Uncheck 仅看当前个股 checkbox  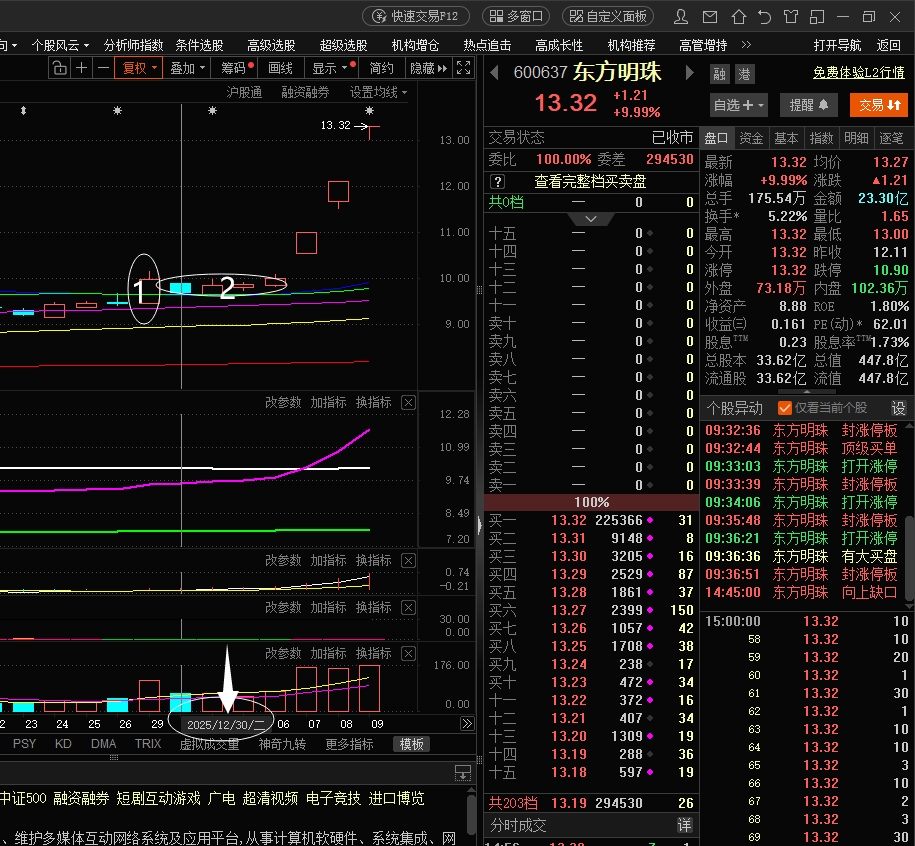point(785,408)
